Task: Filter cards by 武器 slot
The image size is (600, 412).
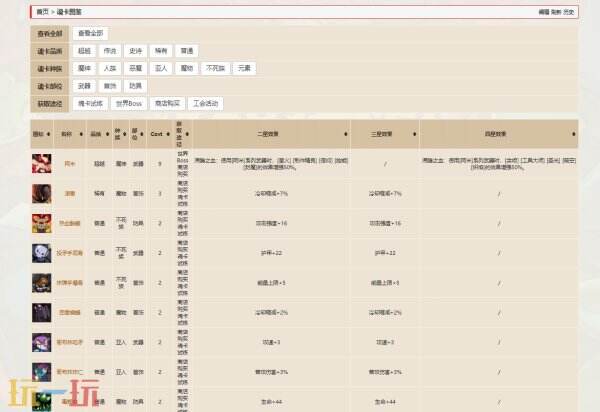Action: tap(84, 86)
